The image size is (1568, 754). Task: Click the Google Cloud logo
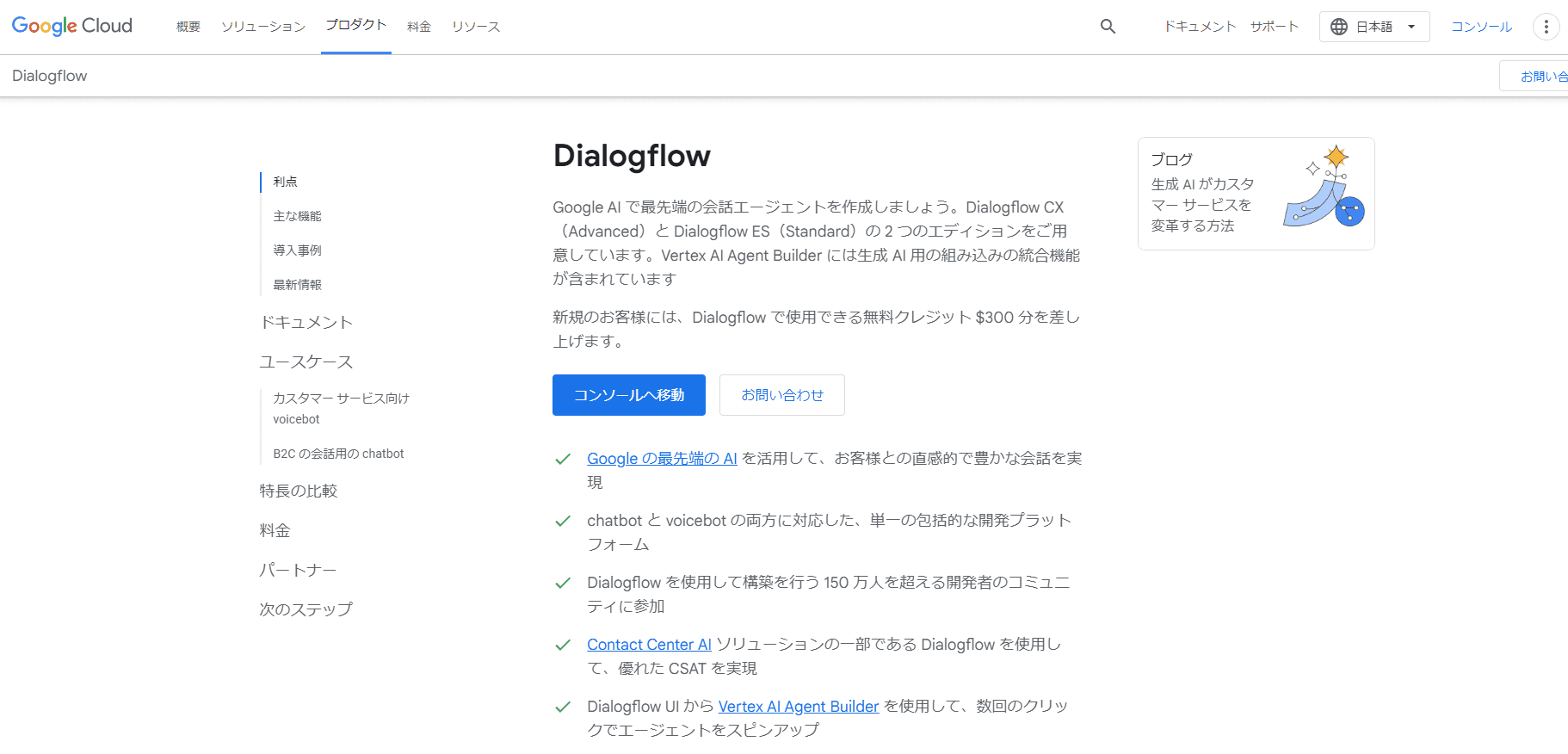tap(72, 26)
